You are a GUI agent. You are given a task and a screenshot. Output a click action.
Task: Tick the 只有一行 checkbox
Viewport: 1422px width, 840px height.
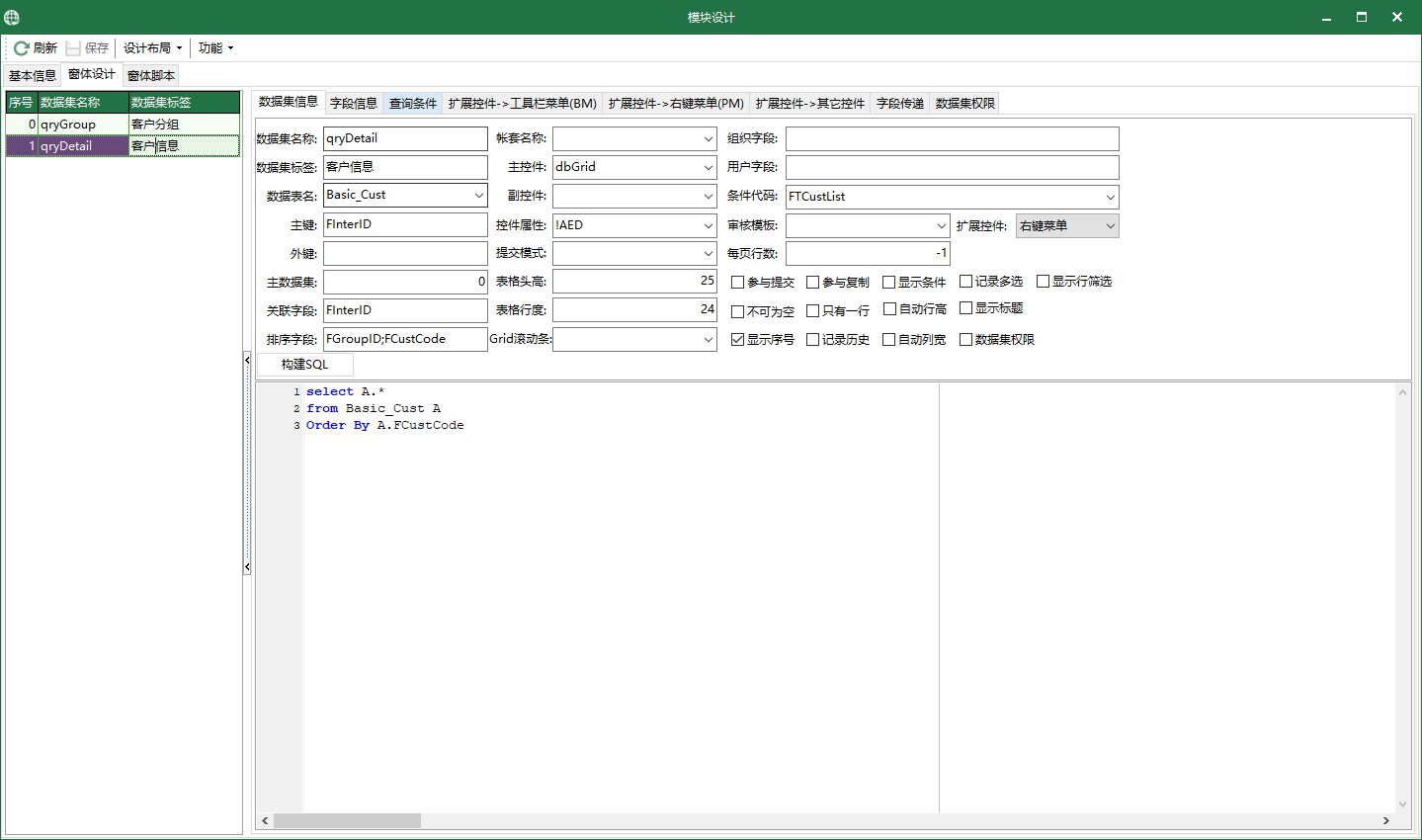(813, 311)
